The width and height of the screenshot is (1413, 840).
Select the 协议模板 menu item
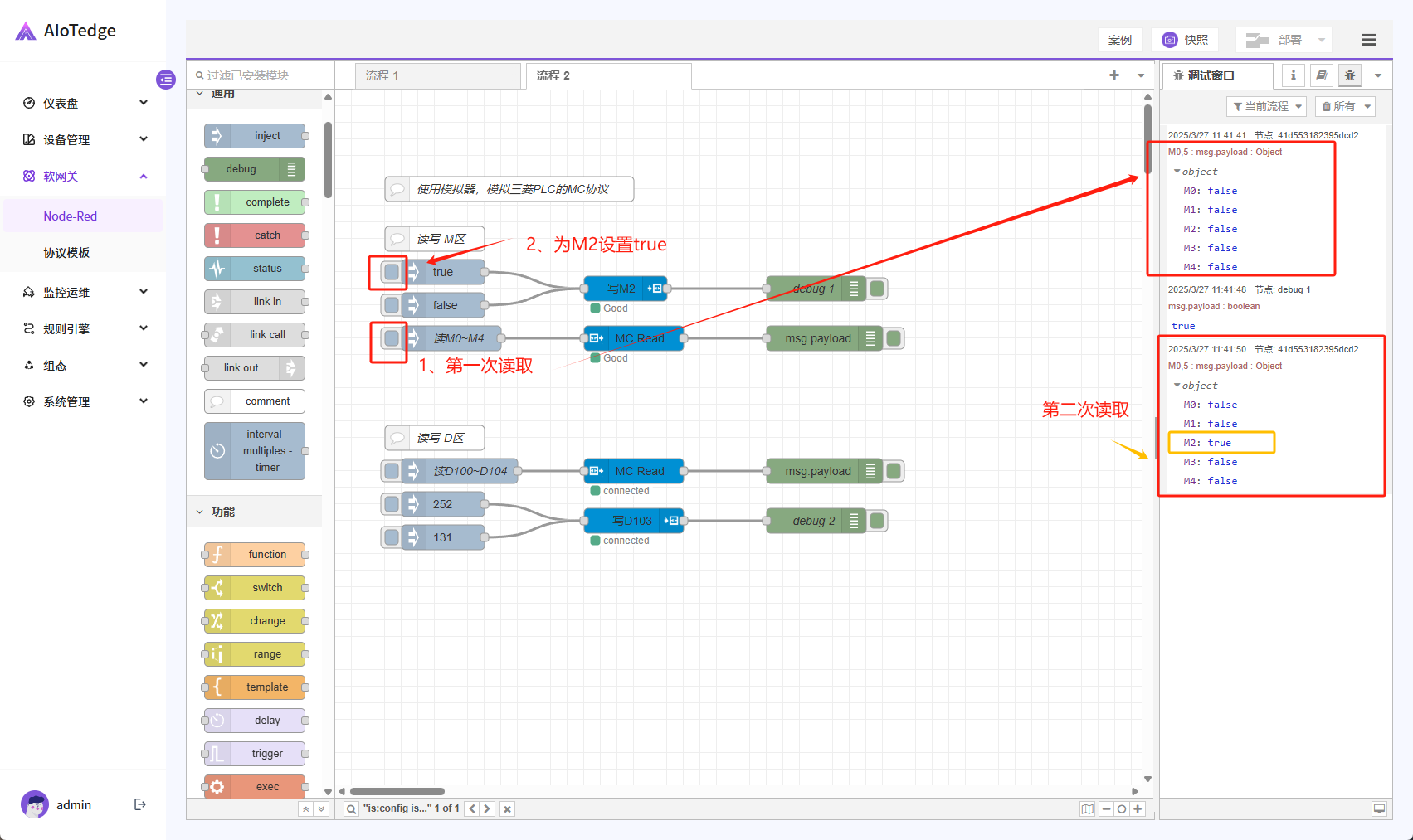pyautogui.click(x=66, y=253)
